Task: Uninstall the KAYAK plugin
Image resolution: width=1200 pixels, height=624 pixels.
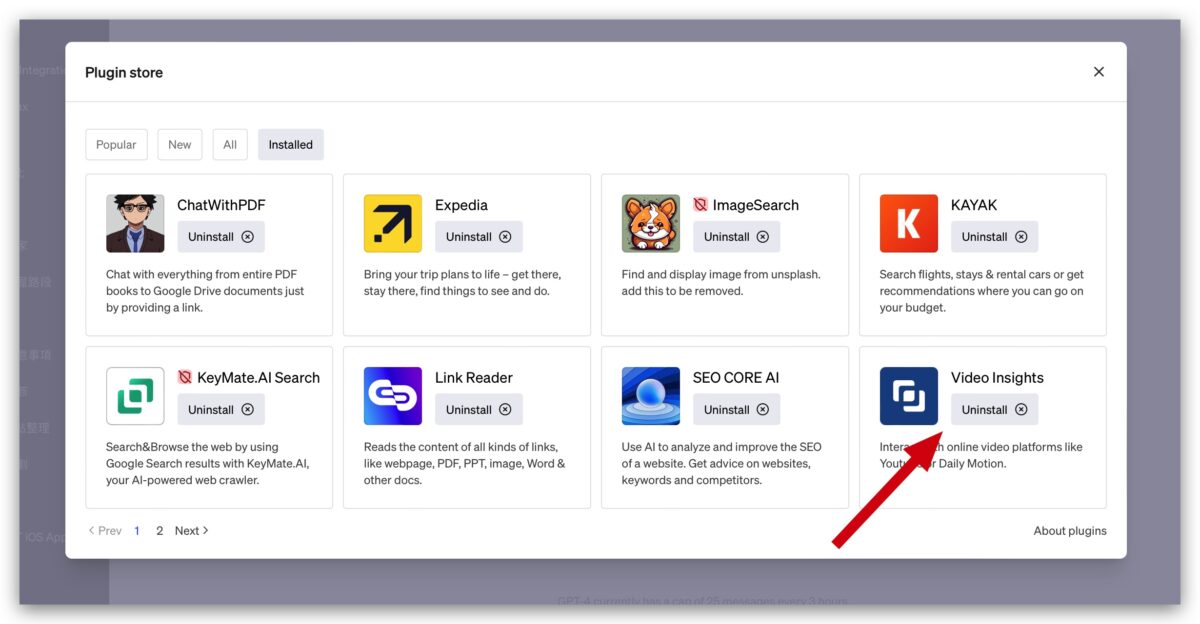Action: pos(995,237)
